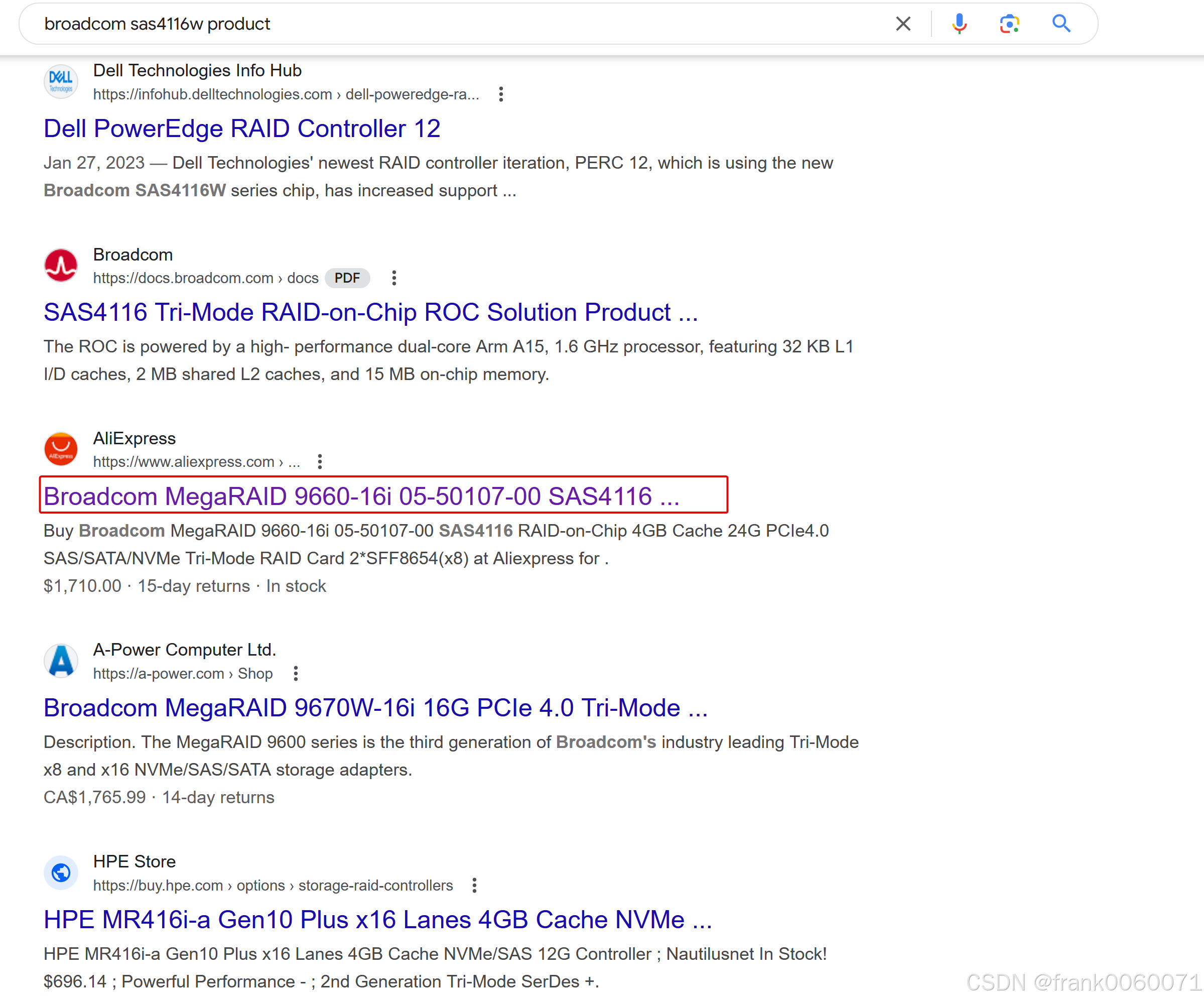Open more options for Dell result
The width and height of the screenshot is (1204, 1002).
tap(501, 94)
